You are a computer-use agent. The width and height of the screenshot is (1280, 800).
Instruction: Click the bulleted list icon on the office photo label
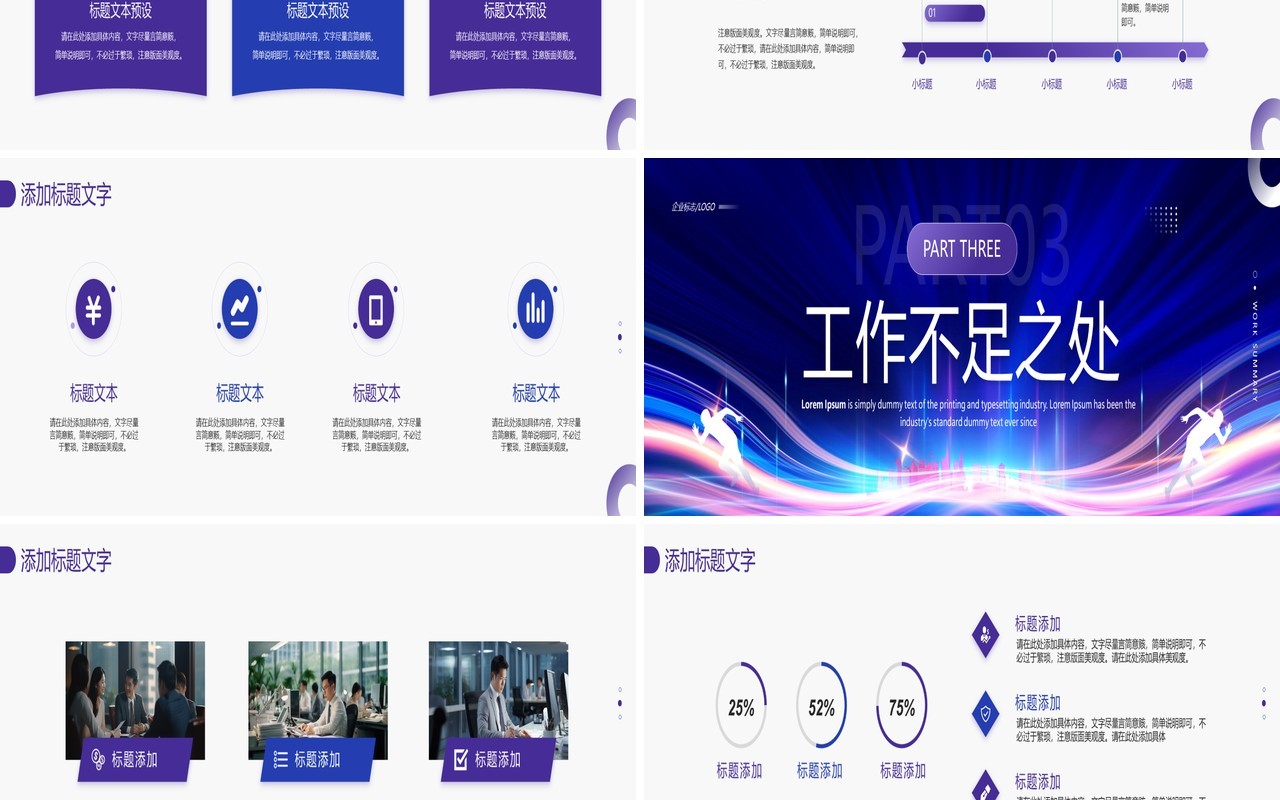(x=281, y=760)
